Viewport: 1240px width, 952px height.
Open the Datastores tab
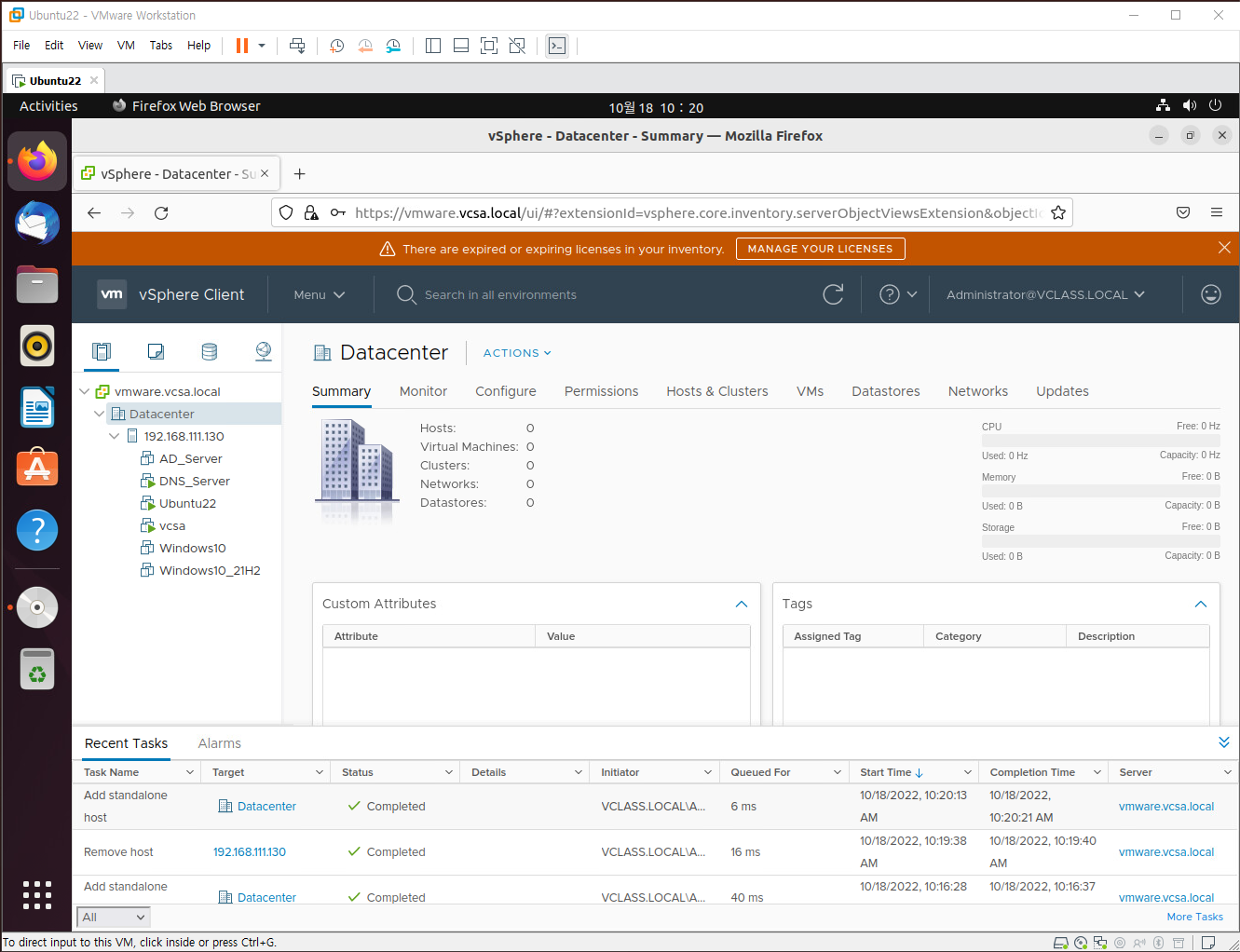[886, 391]
